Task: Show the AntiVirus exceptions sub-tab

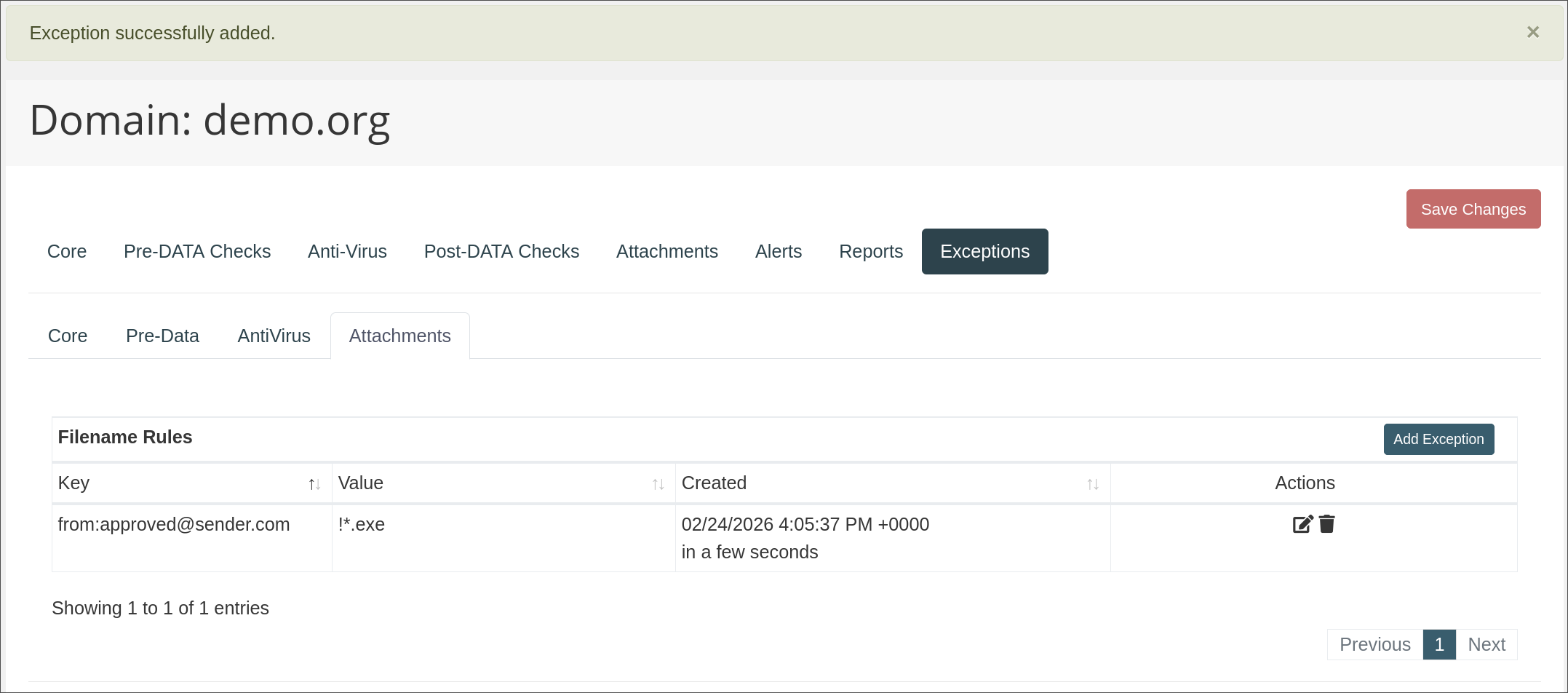Action: coord(274,336)
